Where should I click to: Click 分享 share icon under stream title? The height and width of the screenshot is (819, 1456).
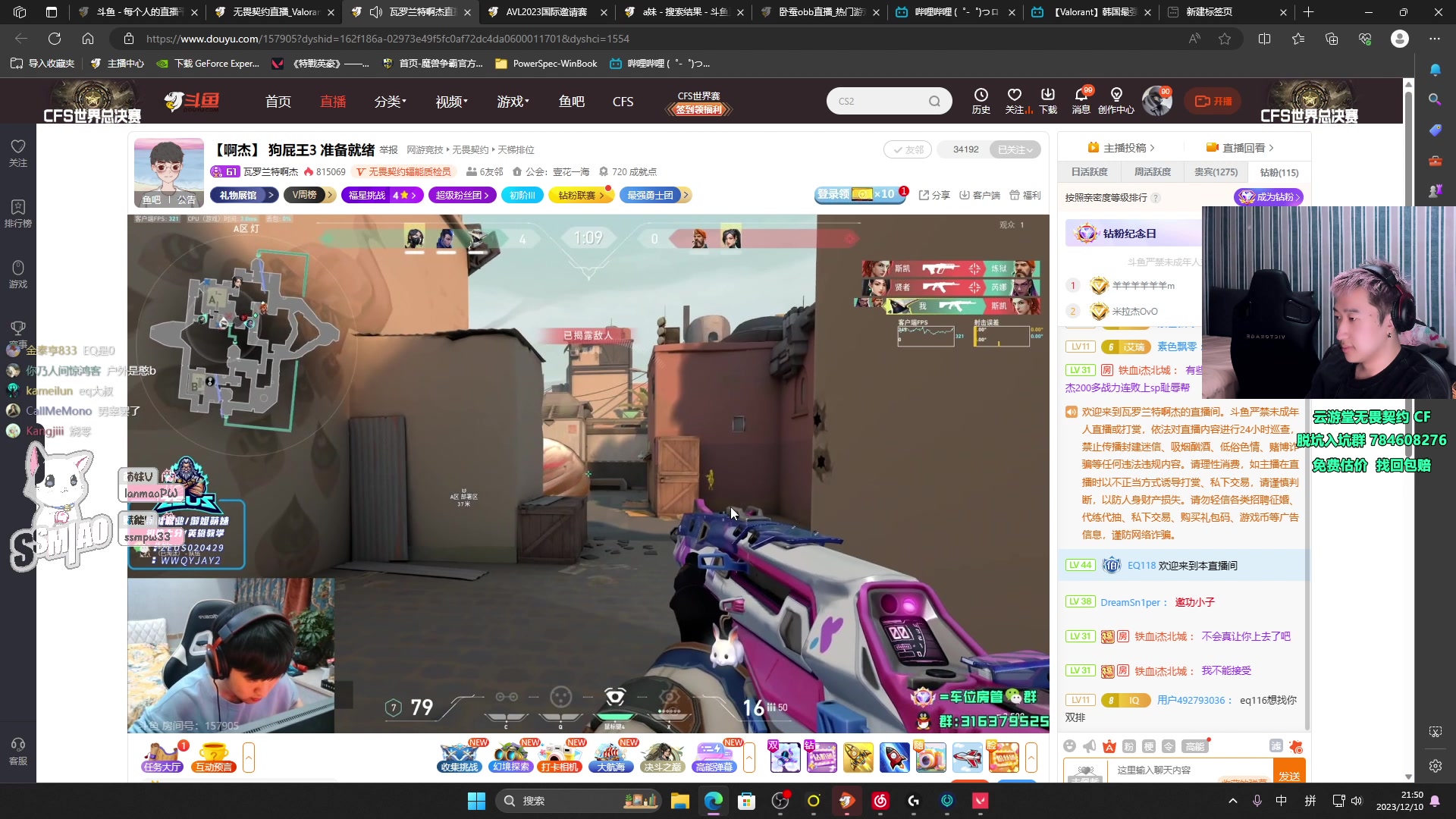[934, 195]
